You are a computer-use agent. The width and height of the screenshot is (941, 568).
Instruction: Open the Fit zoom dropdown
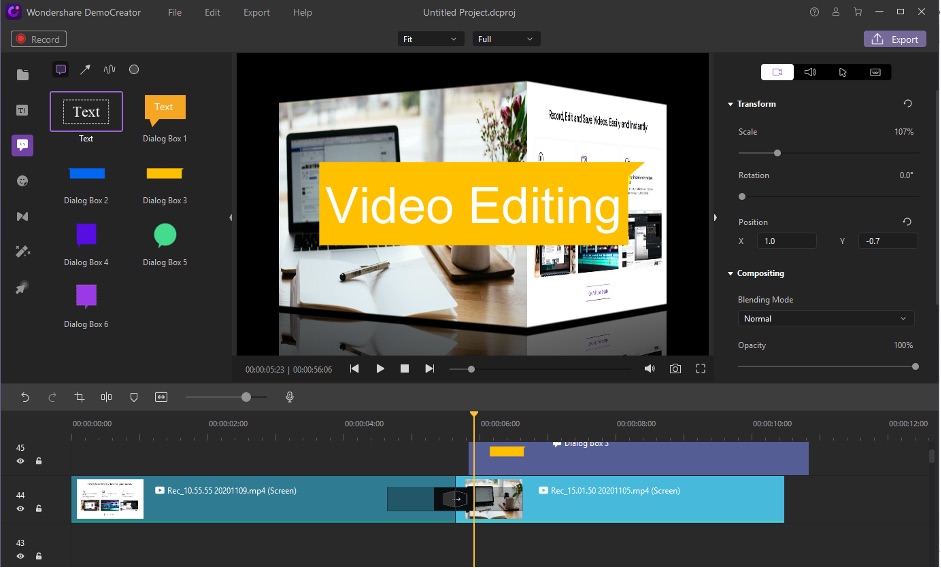click(431, 39)
